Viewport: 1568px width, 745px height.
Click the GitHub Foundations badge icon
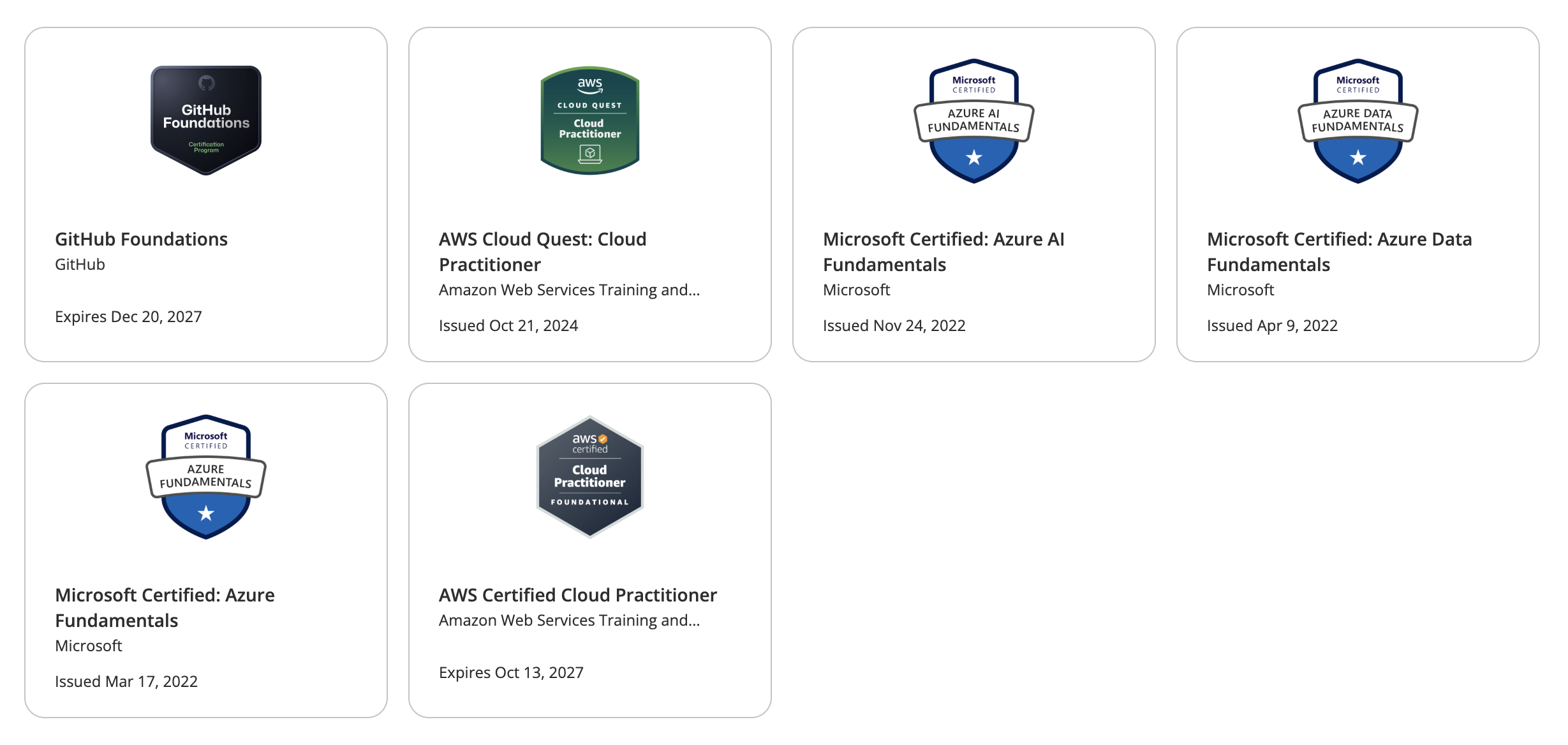(x=206, y=120)
